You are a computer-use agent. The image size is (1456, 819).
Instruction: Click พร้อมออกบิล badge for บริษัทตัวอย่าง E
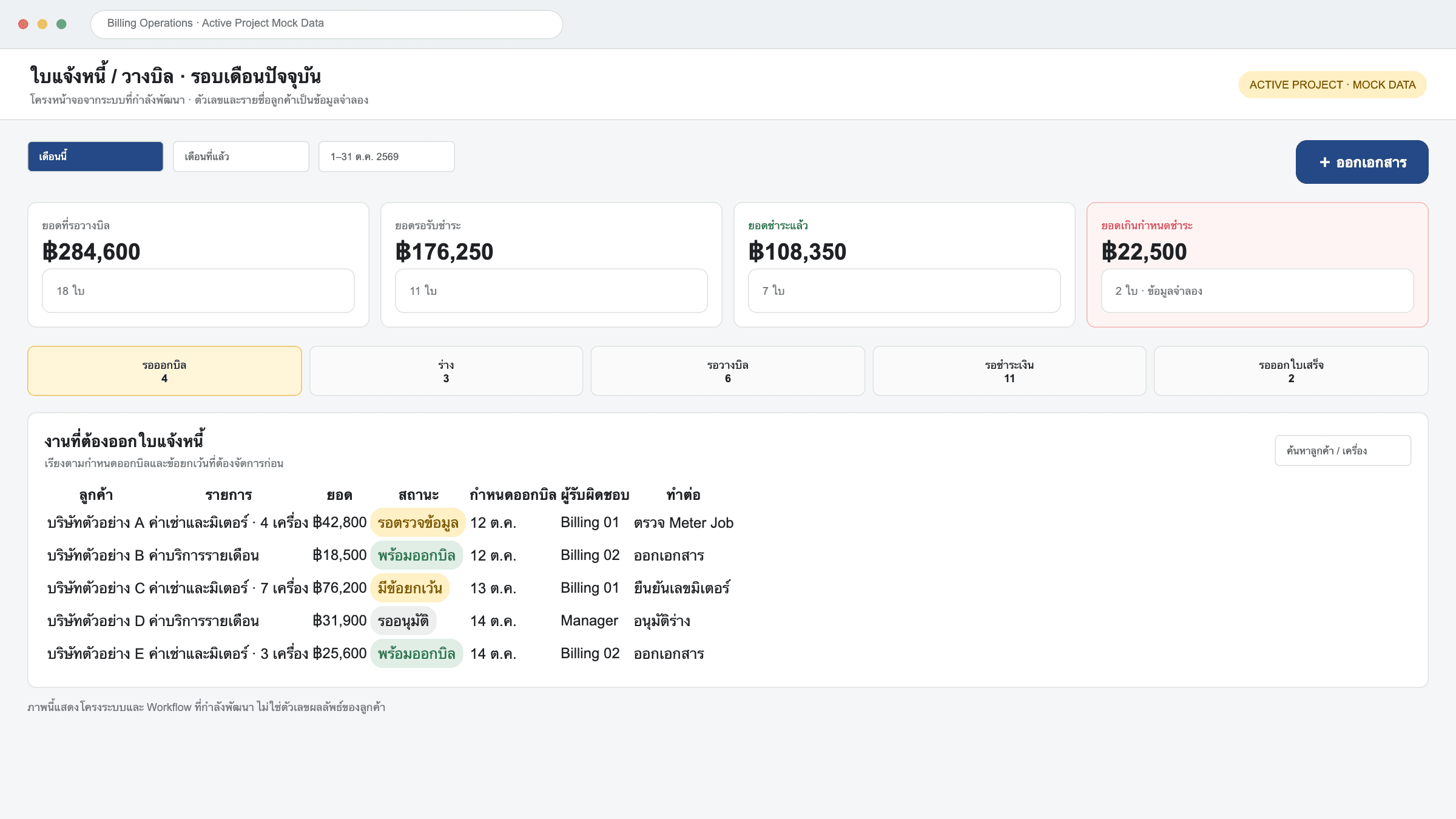(x=417, y=654)
